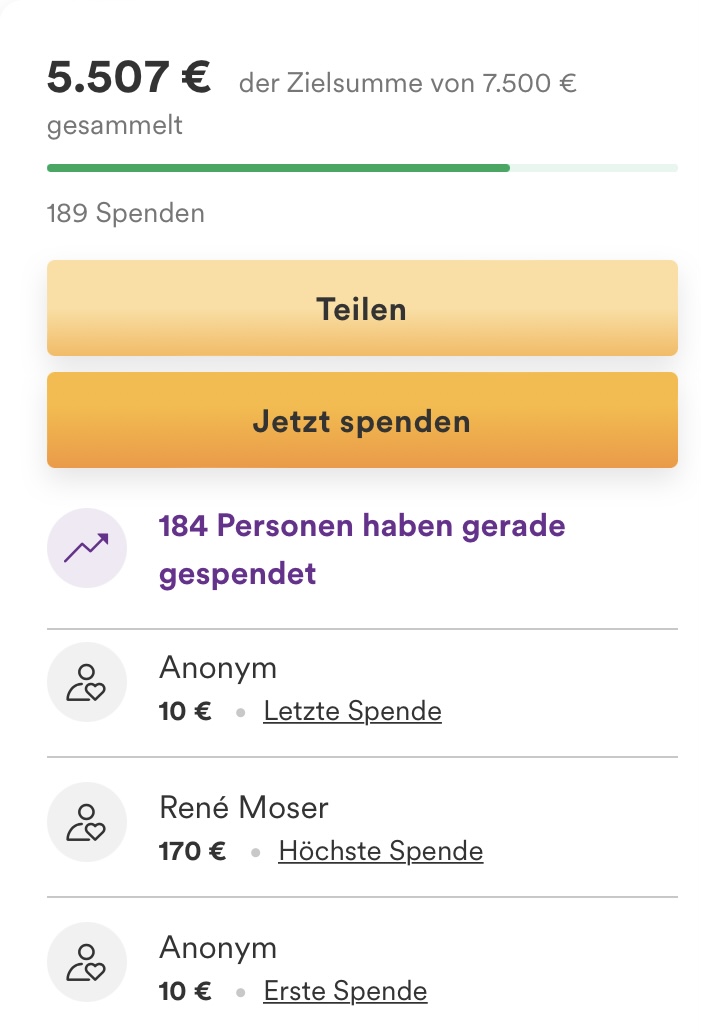The width and height of the screenshot is (701, 1034).
Task: Click the 5.507 € collected amount
Action: coord(129,78)
